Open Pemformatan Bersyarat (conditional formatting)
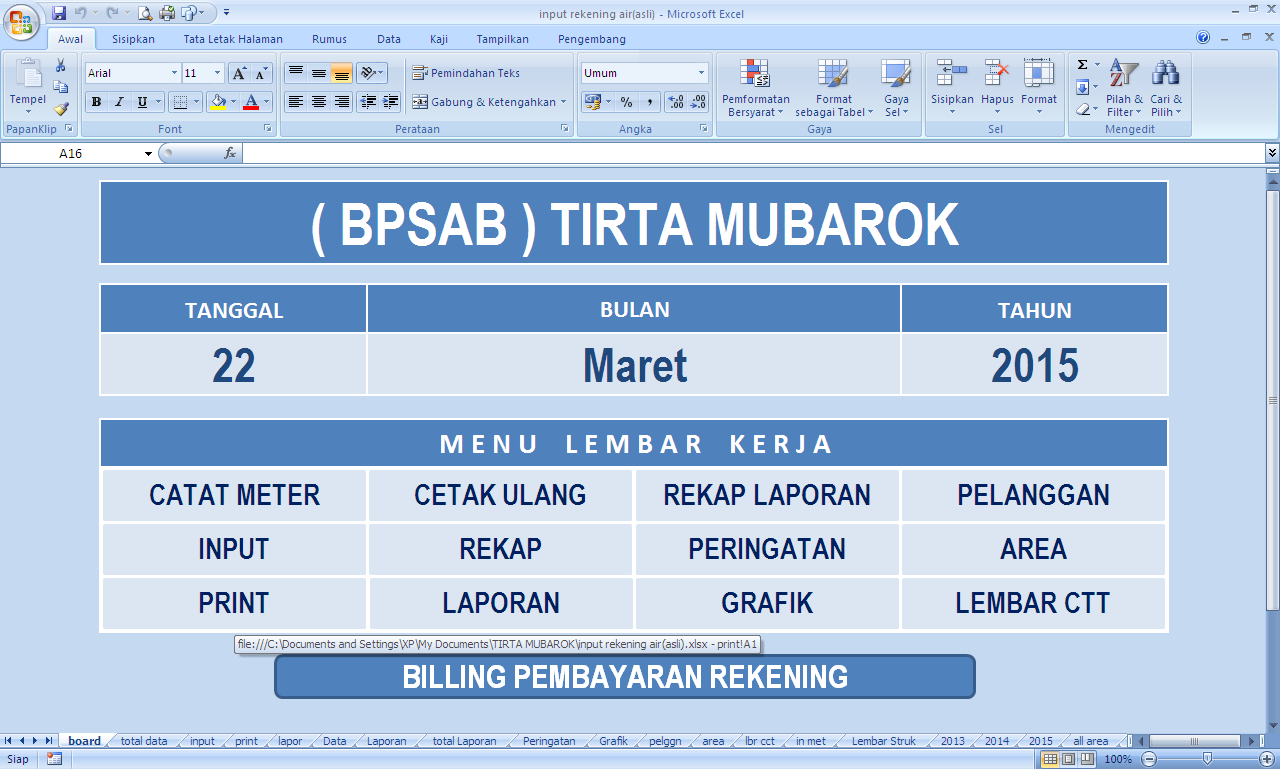1280x769 pixels. (x=757, y=88)
